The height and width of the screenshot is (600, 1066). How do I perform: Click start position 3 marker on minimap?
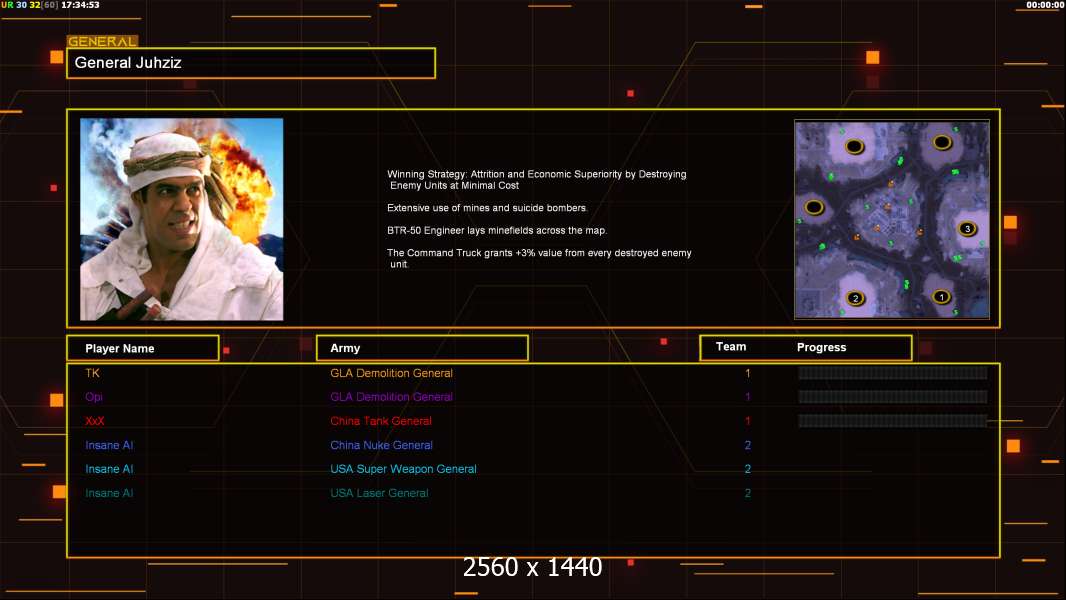pos(967,229)
